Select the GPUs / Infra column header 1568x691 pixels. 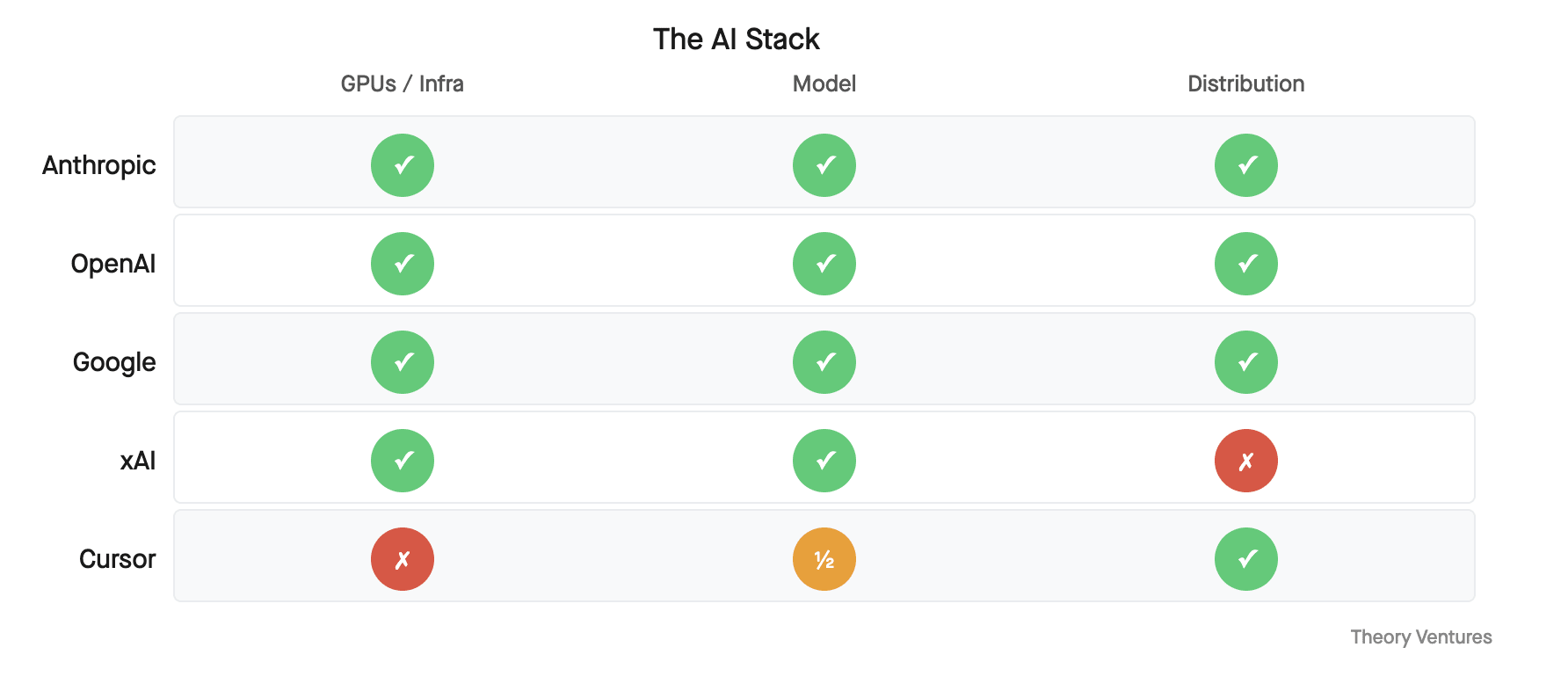coord(403,84)
